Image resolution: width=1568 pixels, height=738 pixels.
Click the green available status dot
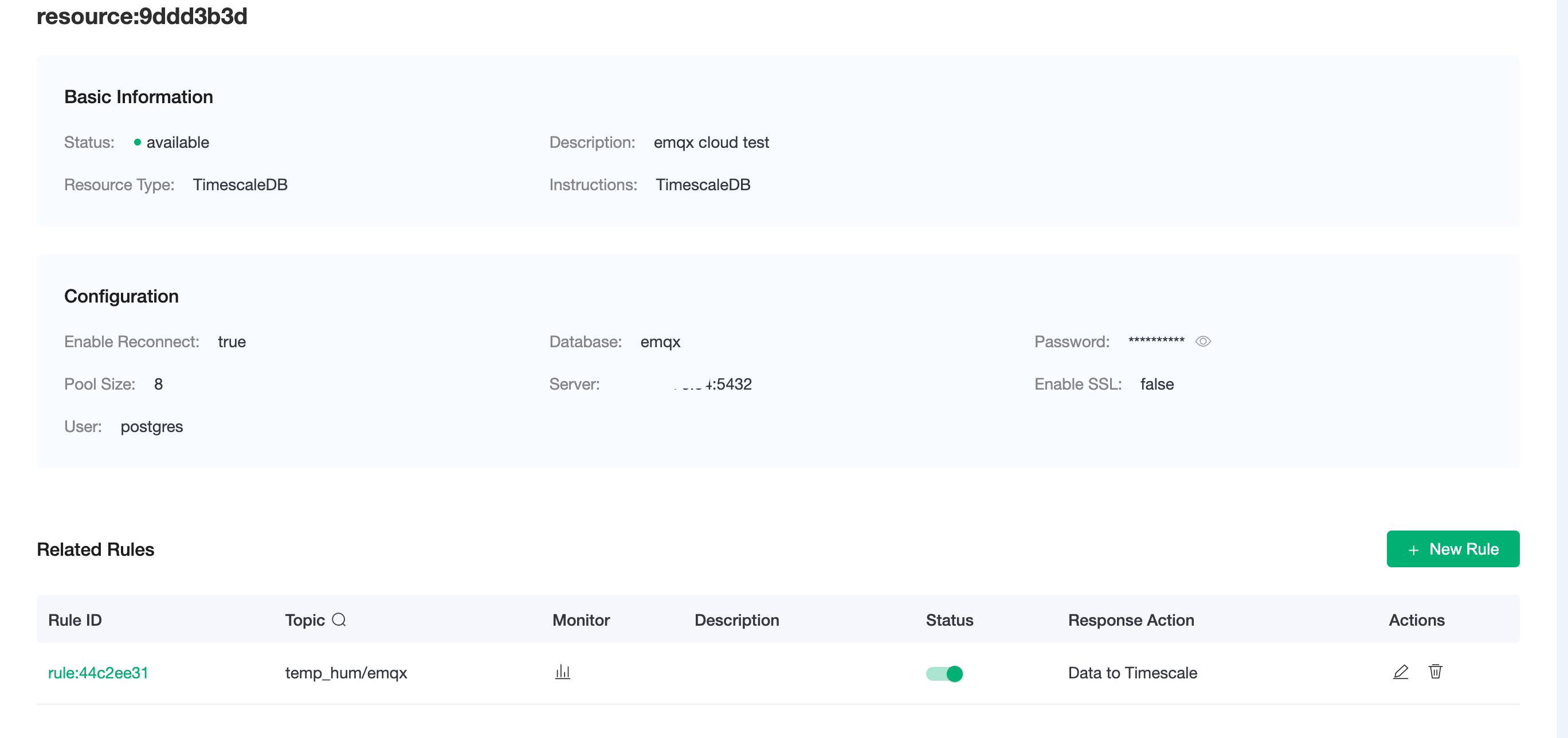(138, 142)
